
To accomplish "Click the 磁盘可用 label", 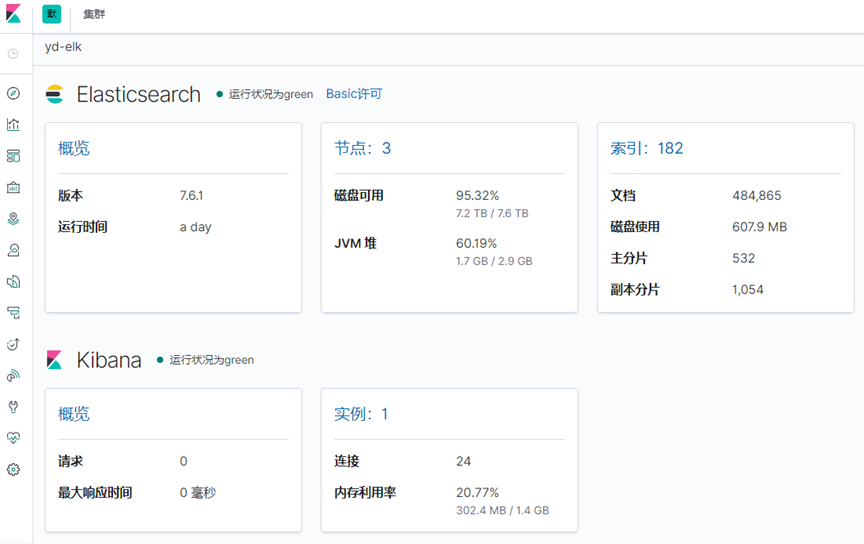I will [x=359, y=196].
